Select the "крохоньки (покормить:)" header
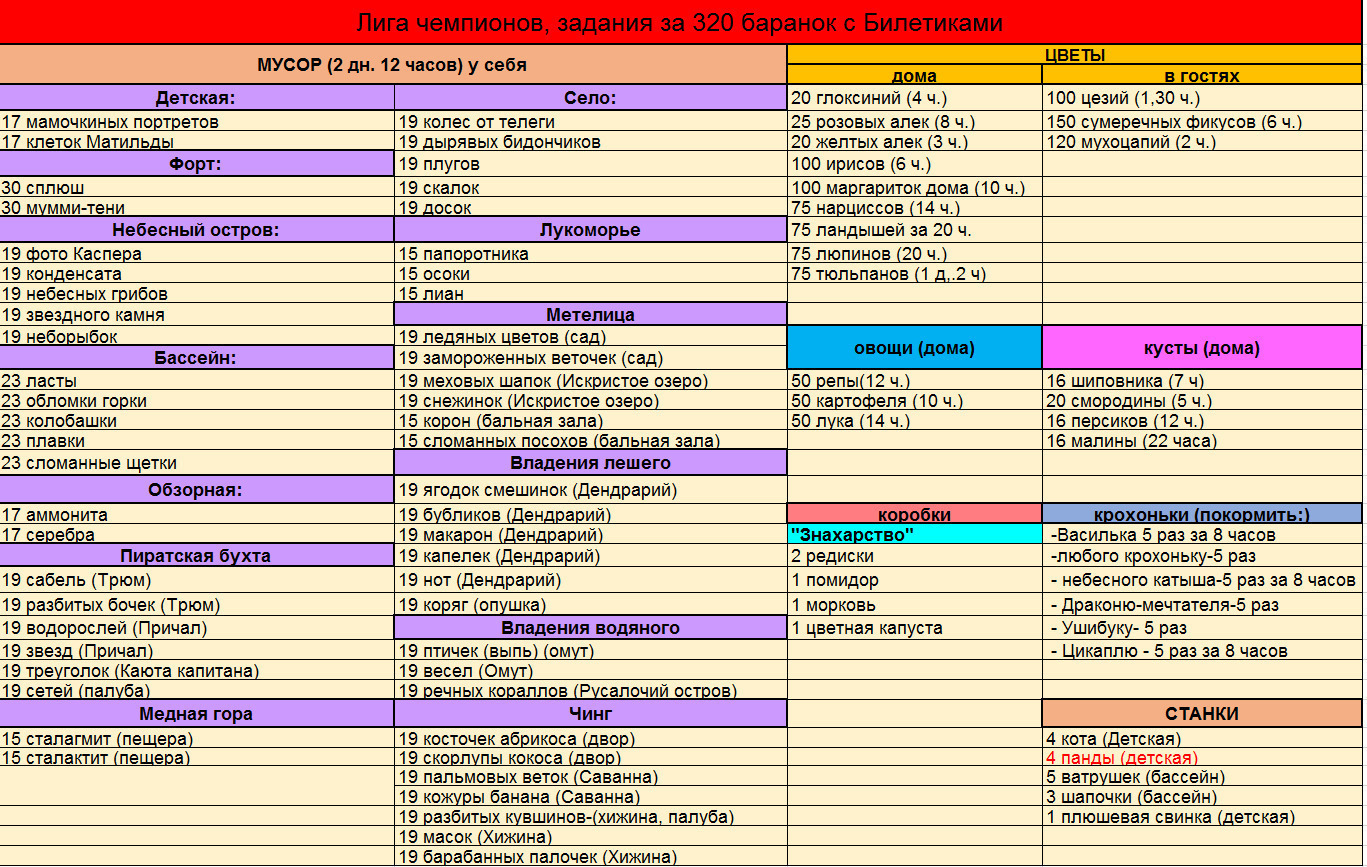1367x867 pixels. (1202, 515)
